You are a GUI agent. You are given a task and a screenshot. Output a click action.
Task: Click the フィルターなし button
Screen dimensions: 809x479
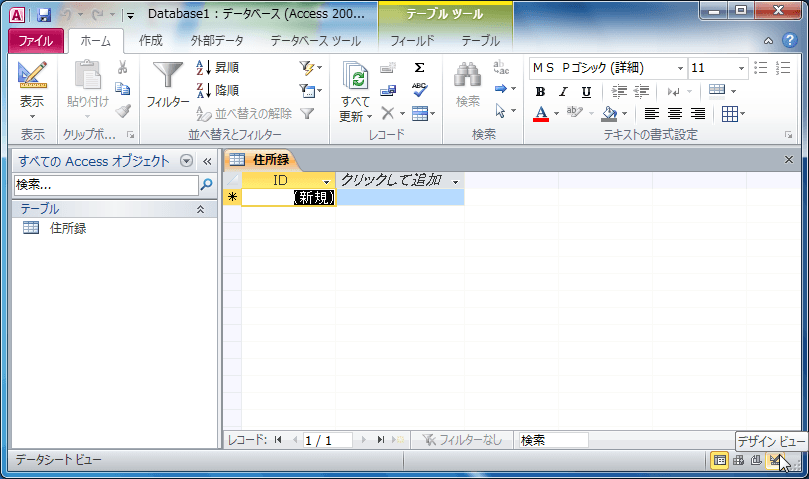(461, 440)
